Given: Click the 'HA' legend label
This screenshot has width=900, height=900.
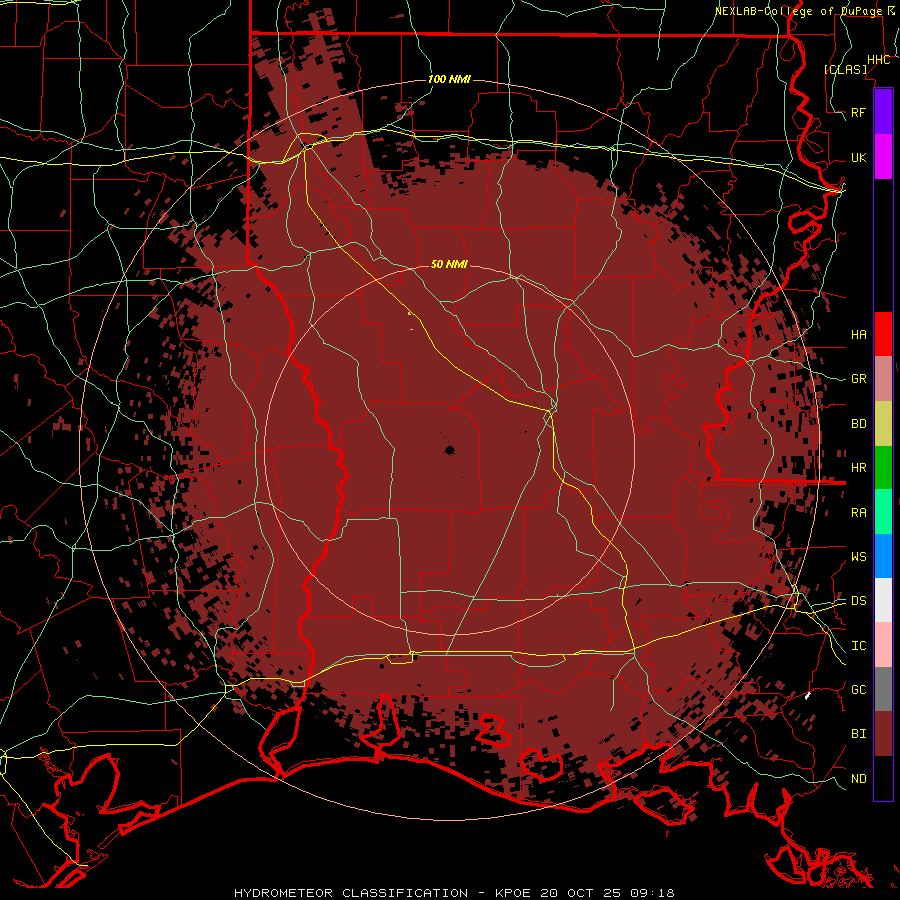Looking at the screenshot, I should click(858, 334).
